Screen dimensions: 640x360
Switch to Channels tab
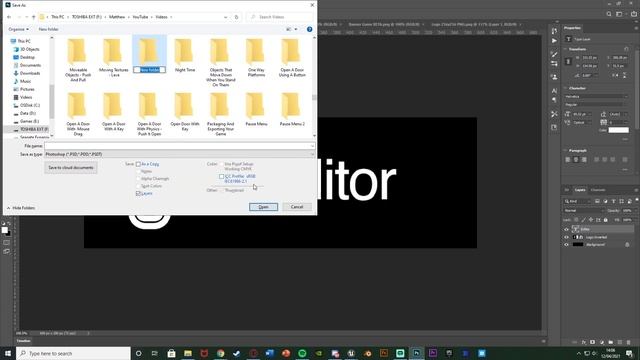[x=598, y=190]
